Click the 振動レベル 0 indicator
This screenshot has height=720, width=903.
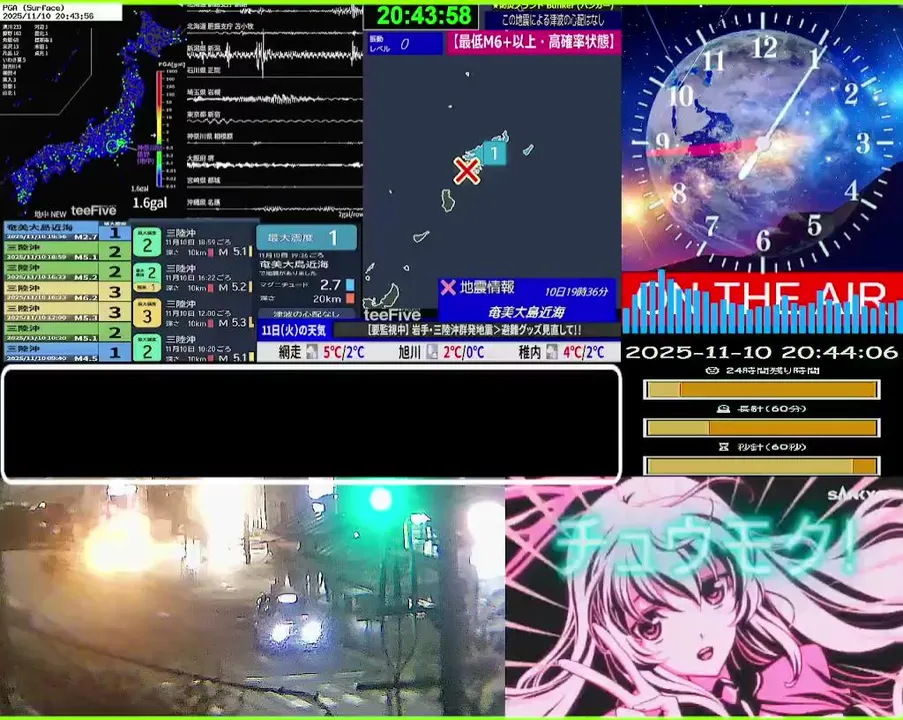click(x=405, y=44)
